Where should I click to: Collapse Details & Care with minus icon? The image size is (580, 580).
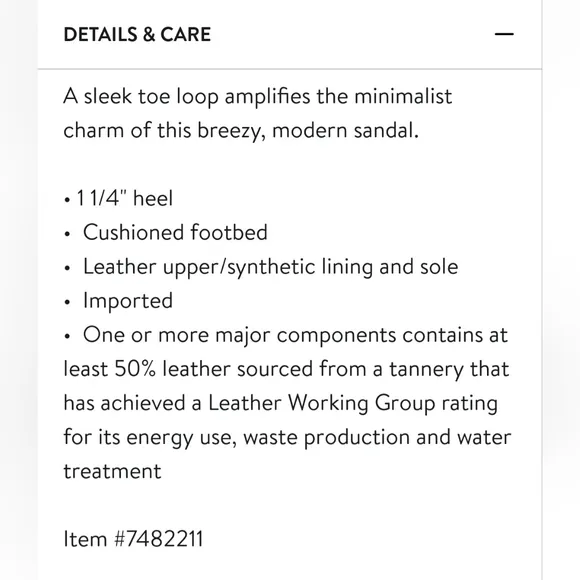504,34
